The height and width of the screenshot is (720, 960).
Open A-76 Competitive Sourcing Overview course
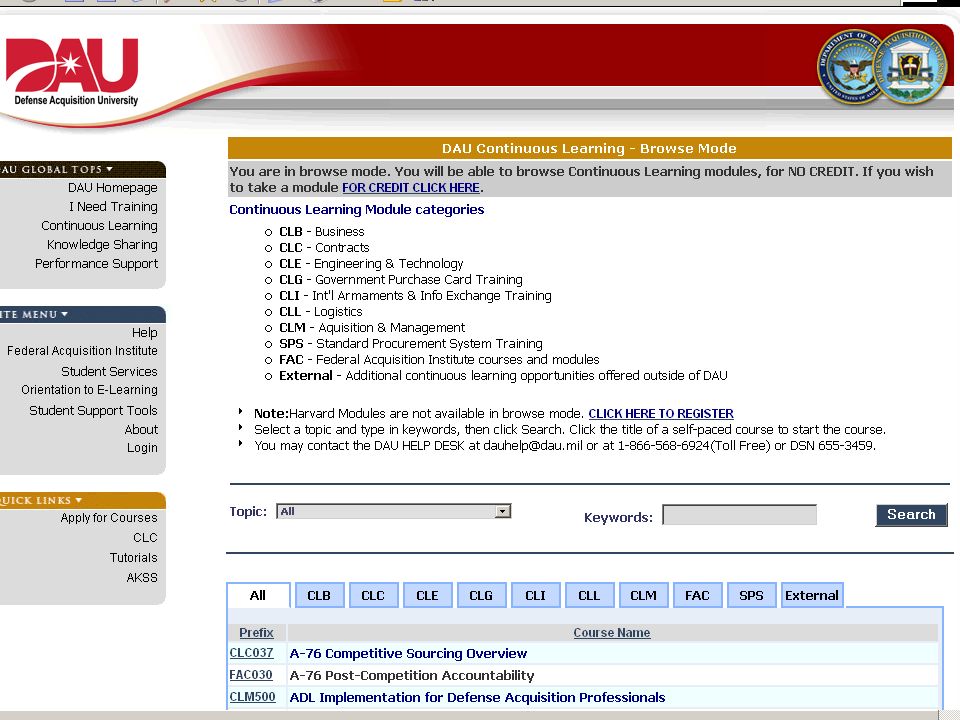[x=408, y=654]
